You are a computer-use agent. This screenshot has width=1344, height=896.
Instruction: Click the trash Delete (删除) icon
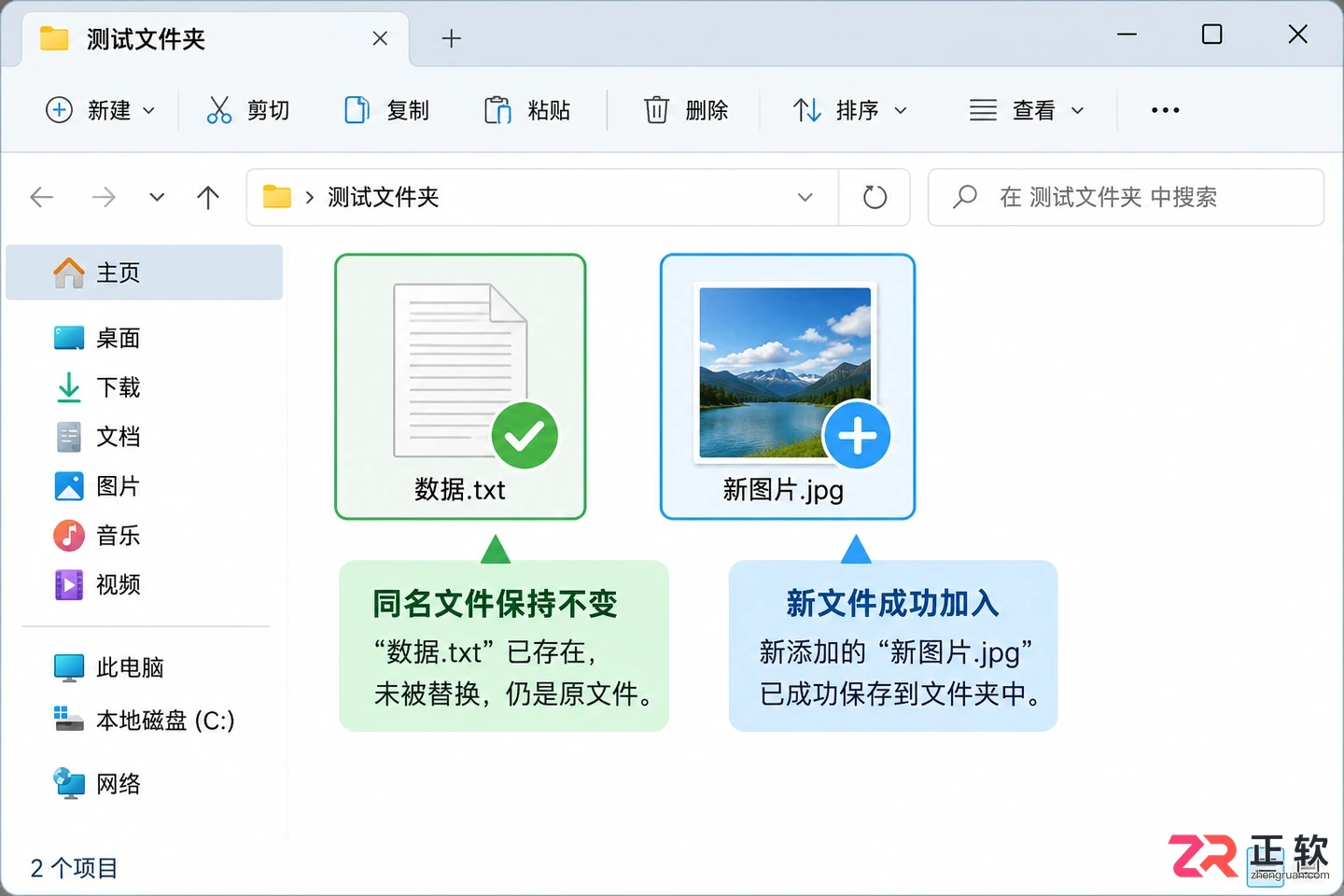pyautogui.click(x=656, y=110)
